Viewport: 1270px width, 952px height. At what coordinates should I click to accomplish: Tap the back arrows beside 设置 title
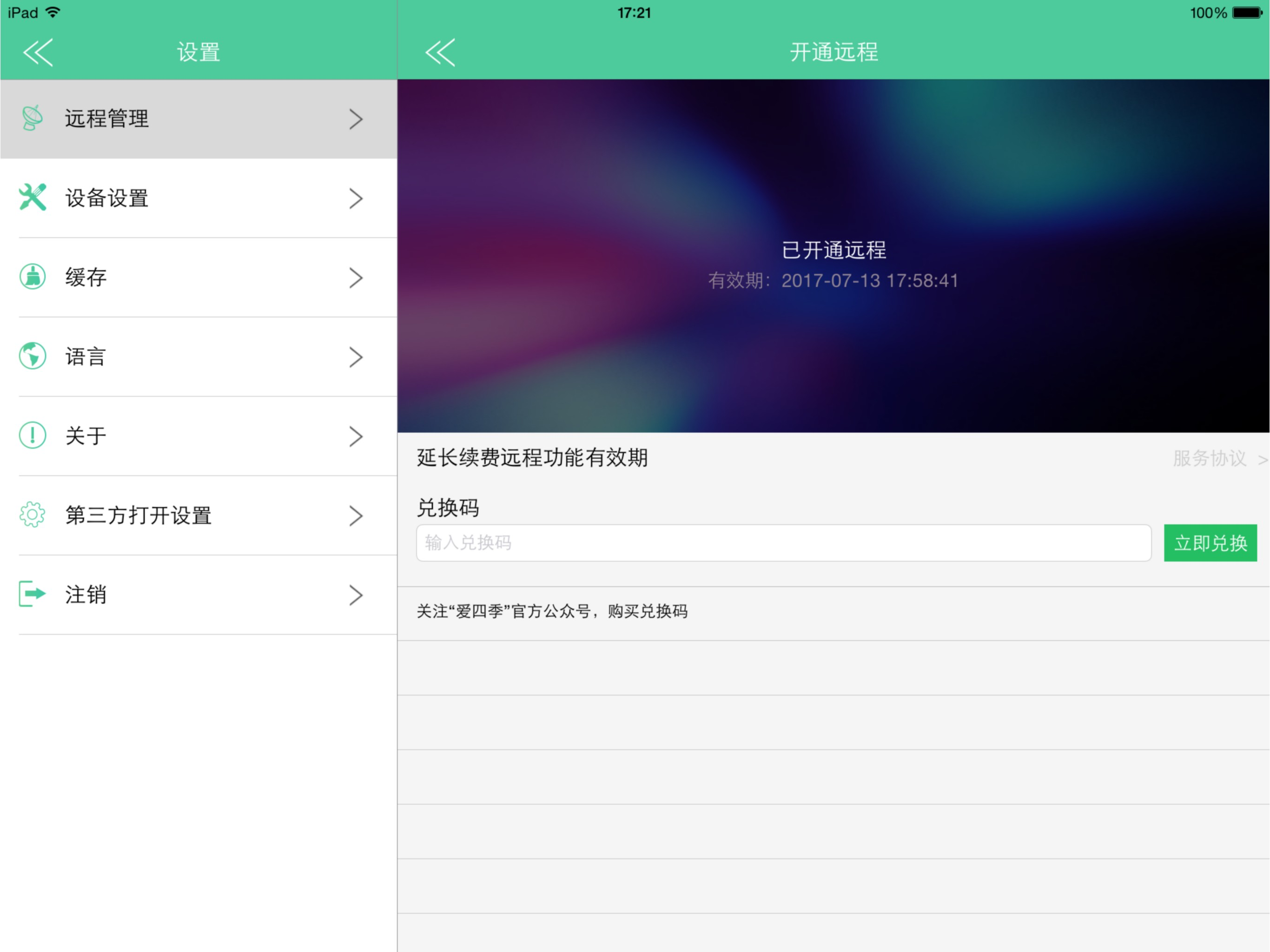pos(38,52)
